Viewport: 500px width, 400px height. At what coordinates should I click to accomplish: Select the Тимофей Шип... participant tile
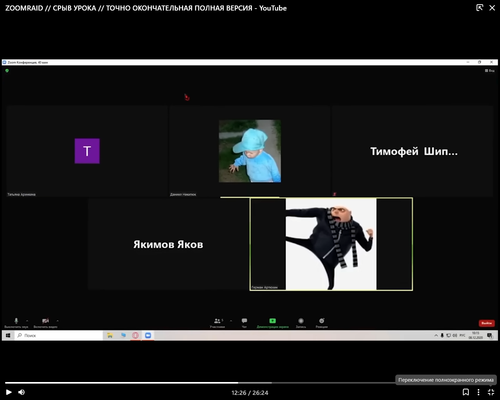(x=413, y=151)
